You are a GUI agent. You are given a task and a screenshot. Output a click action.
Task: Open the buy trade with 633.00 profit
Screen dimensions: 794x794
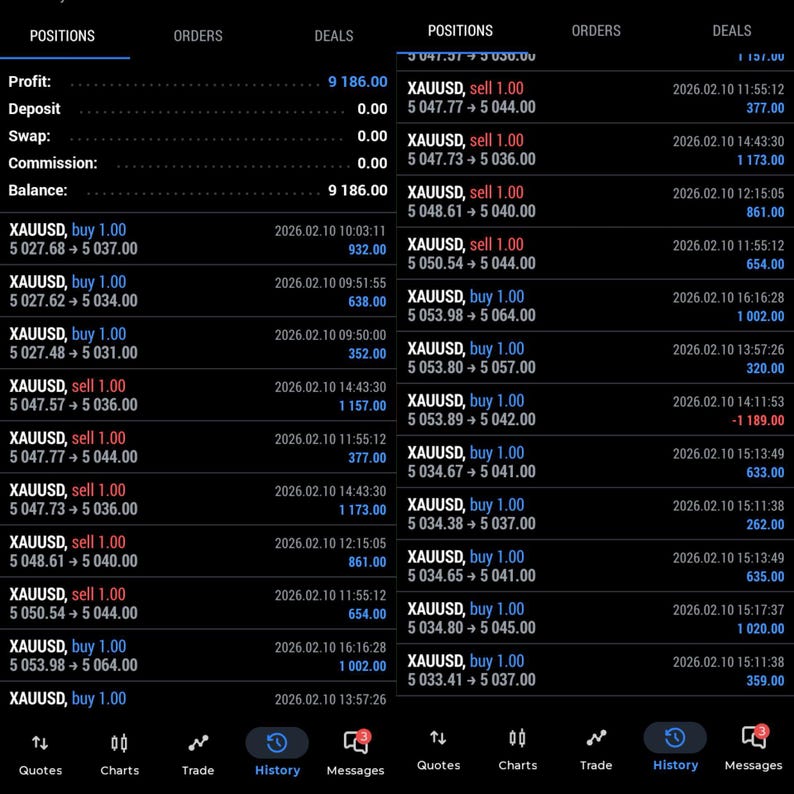[596, 462]
